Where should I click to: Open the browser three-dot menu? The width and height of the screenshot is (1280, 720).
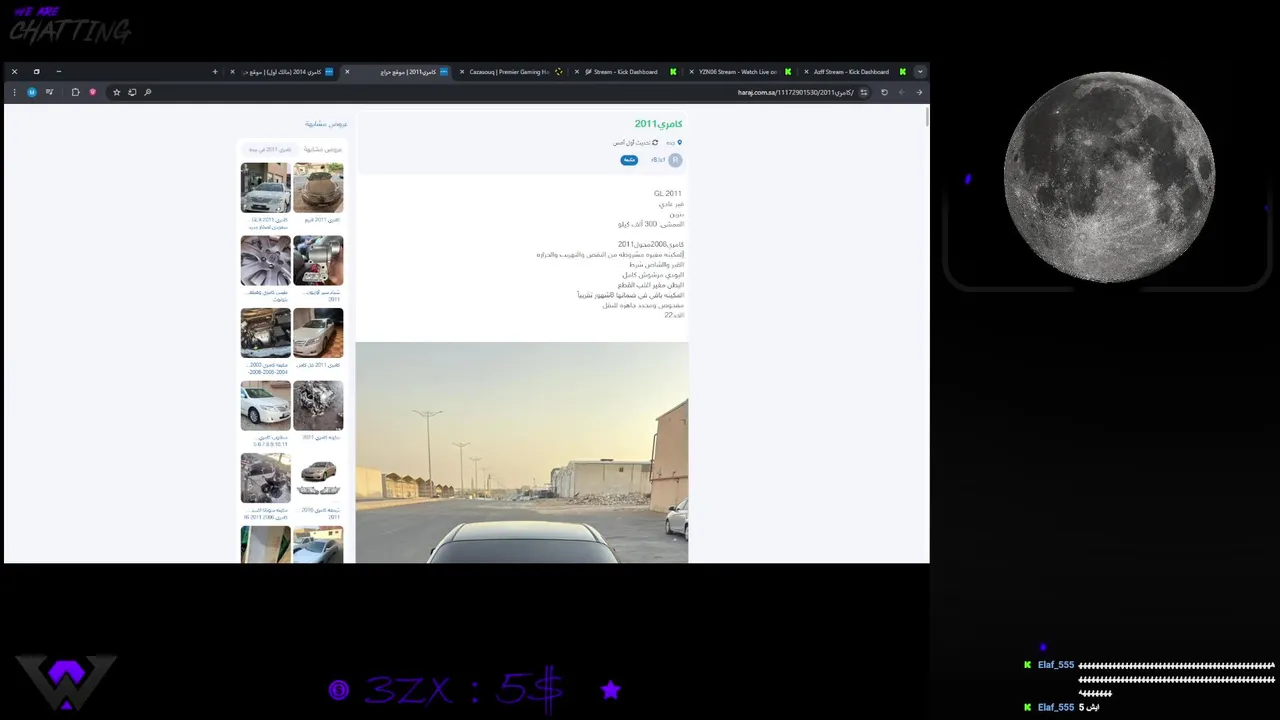coord(14,92)
